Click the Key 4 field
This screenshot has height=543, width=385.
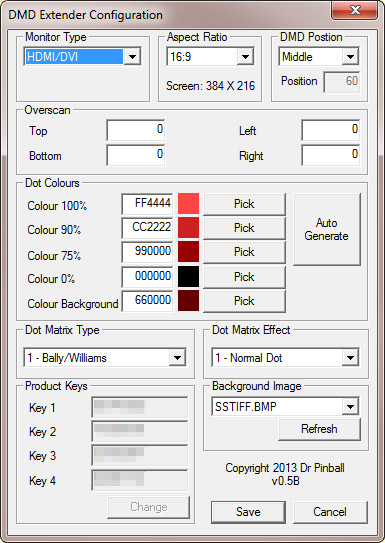(140, 480)
